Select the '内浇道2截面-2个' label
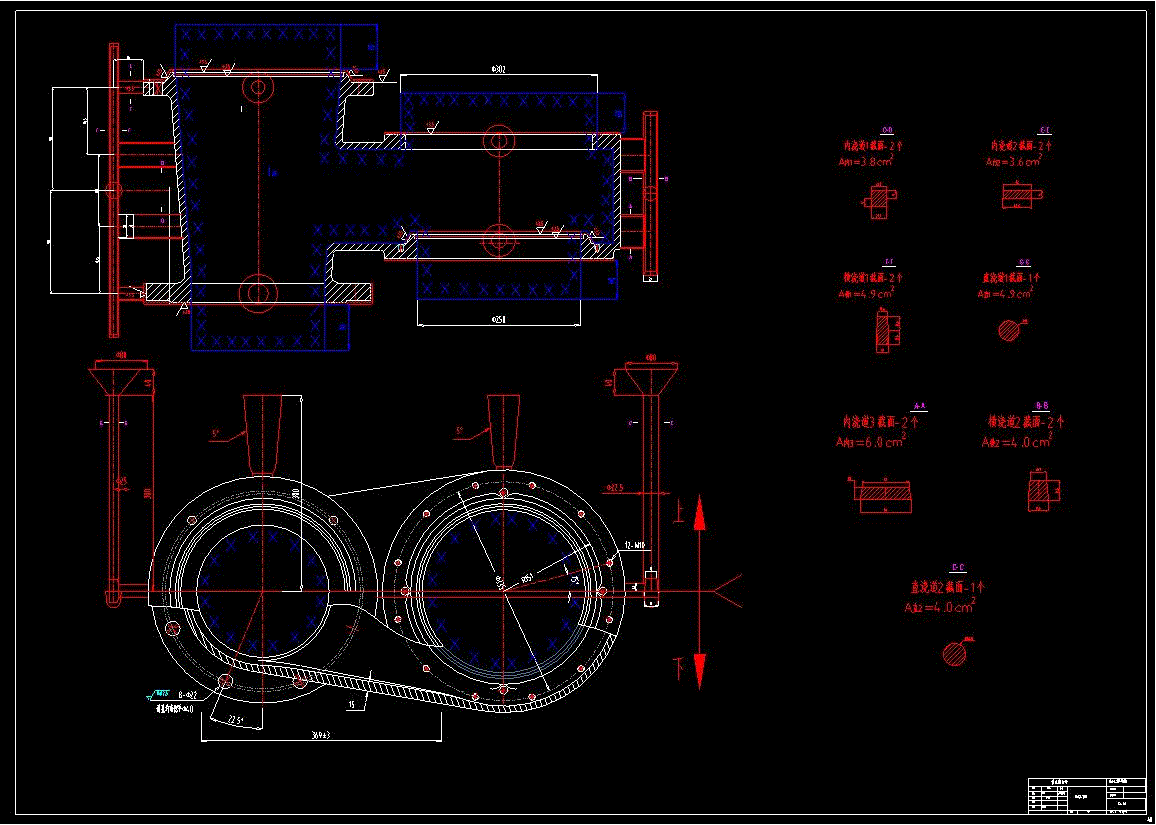 click(1022, 146)
